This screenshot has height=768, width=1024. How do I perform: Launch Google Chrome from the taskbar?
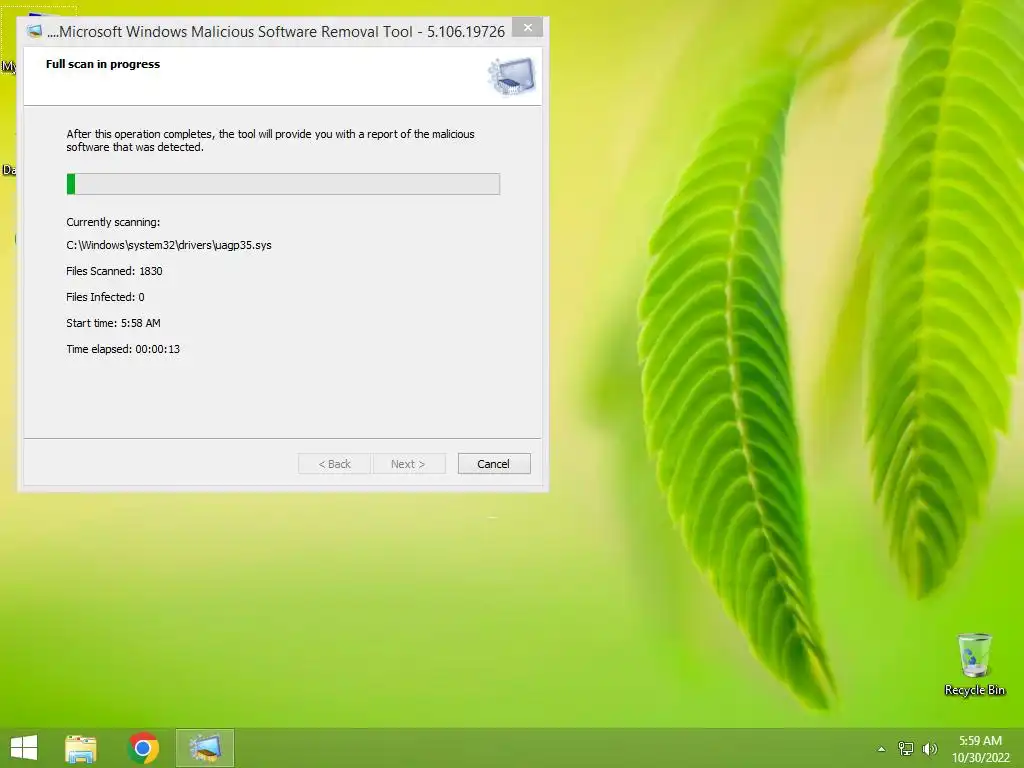(x=143, y=748)
